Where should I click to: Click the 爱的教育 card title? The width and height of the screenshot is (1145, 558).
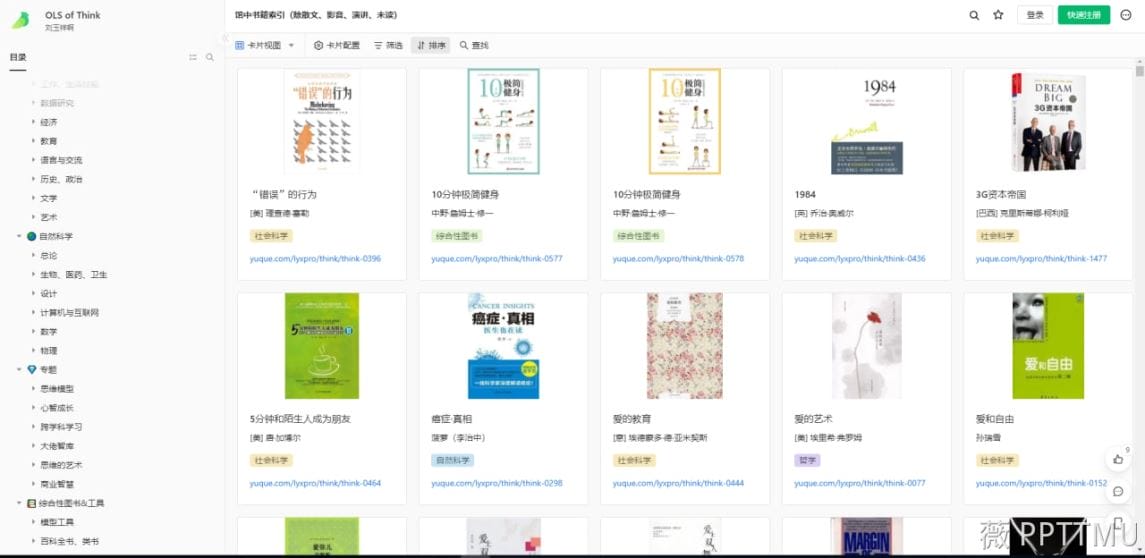point(632,419)
